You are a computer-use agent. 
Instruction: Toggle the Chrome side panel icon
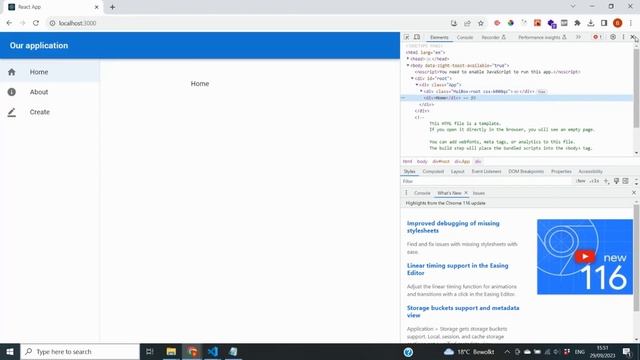click(604, 23)
